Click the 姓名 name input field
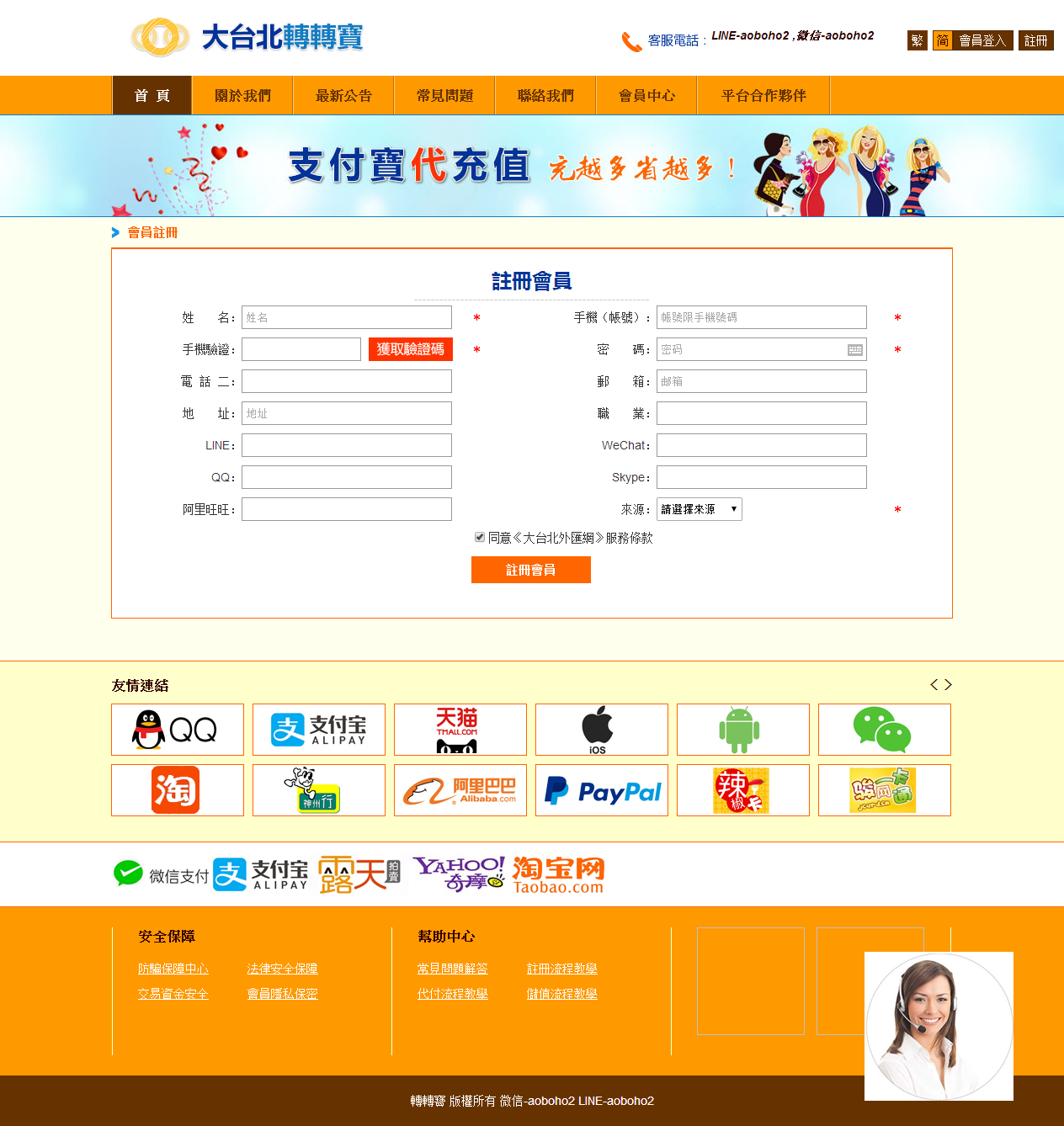Viewport: 1064px width, 1126px height. (346, 317)
